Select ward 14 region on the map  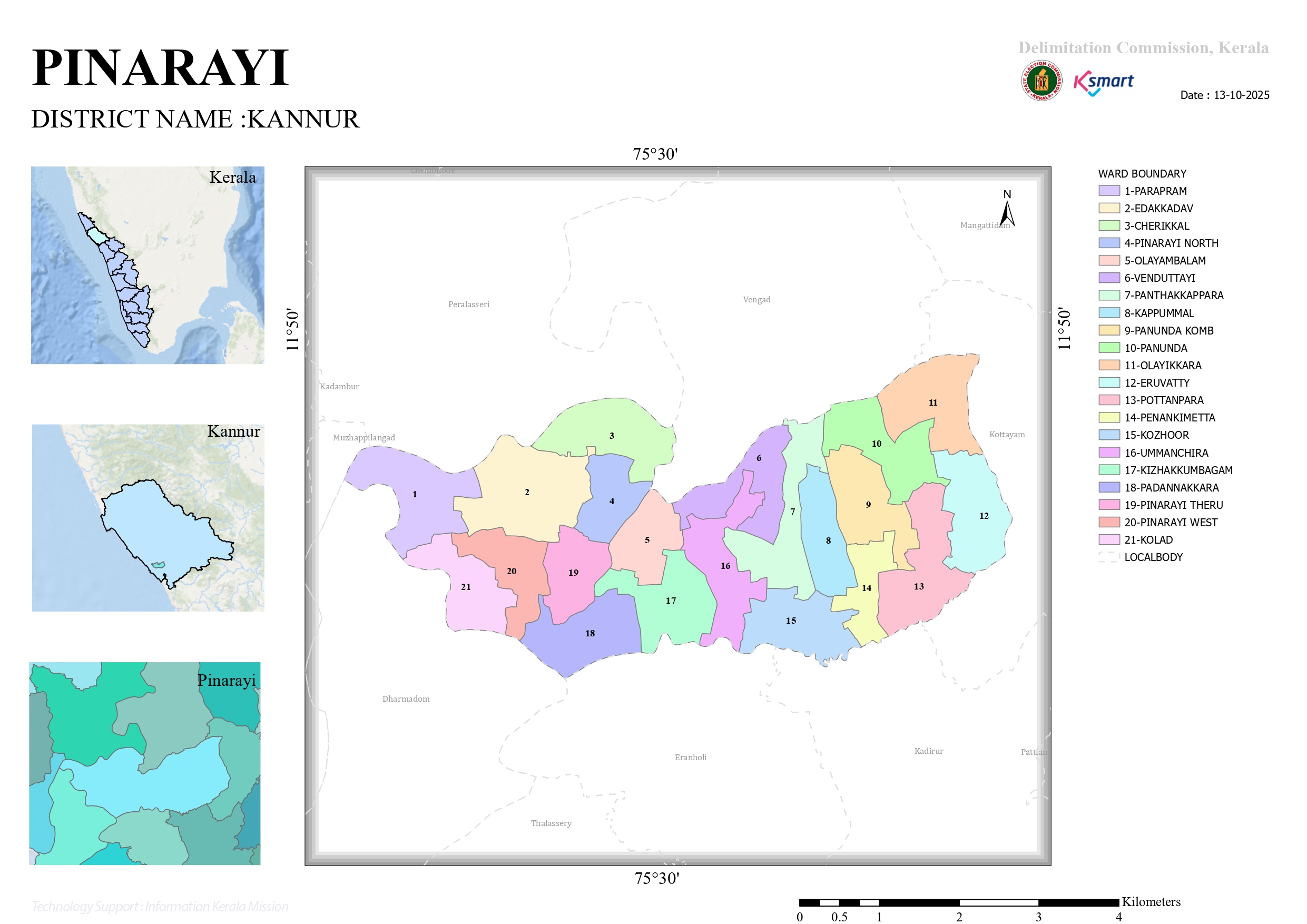(866, 588)
